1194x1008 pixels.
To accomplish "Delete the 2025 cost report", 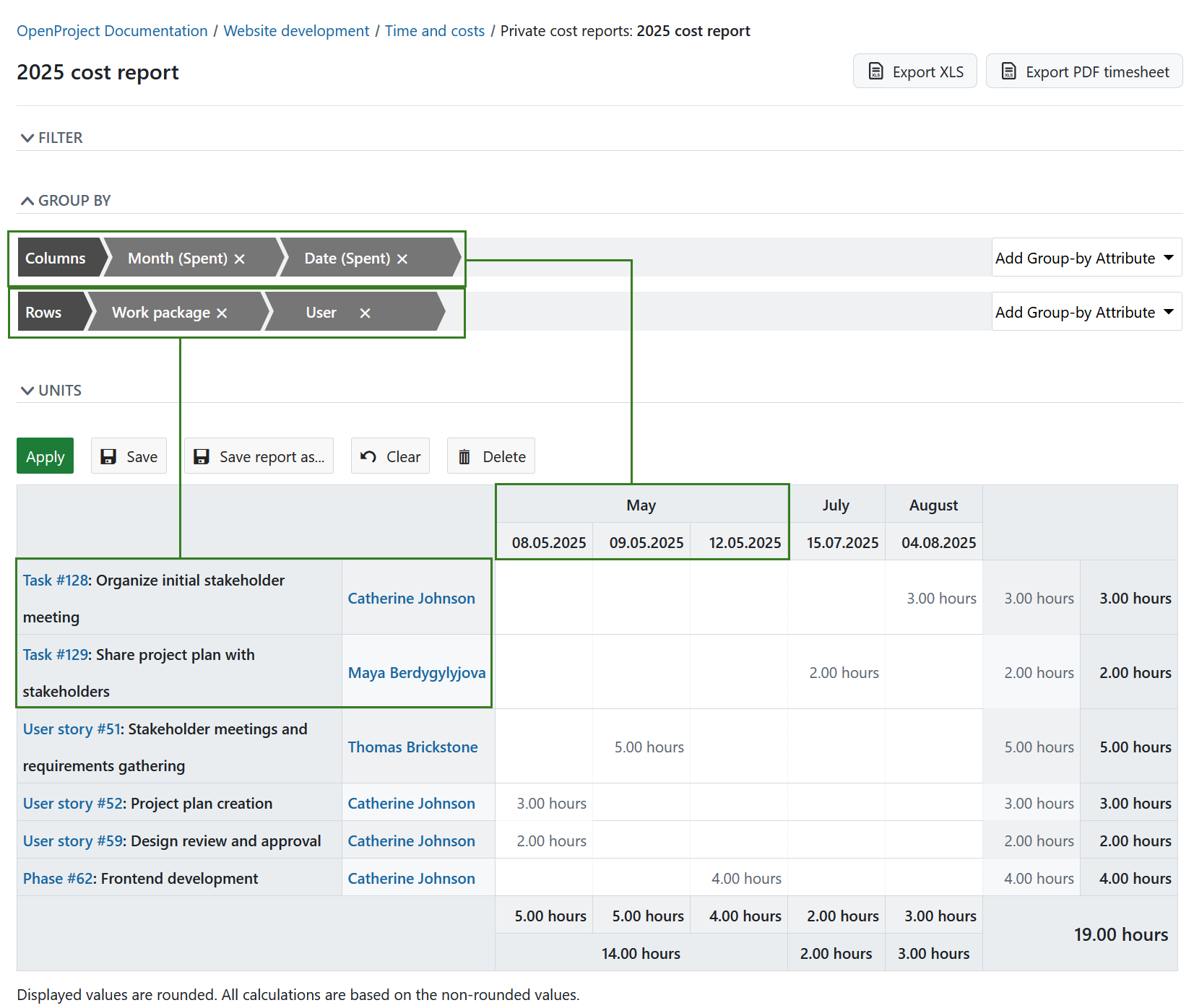I will point(490,456).
